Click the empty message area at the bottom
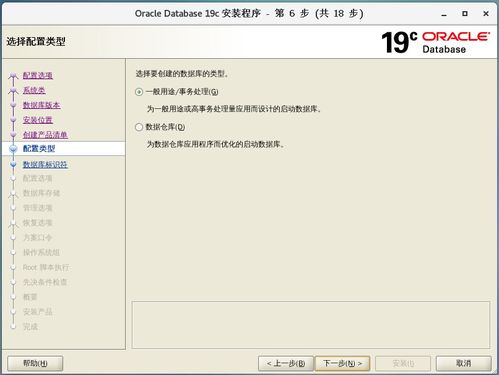Image resolution: width=499 pixels, height=375 pixels. coord(311,325)
